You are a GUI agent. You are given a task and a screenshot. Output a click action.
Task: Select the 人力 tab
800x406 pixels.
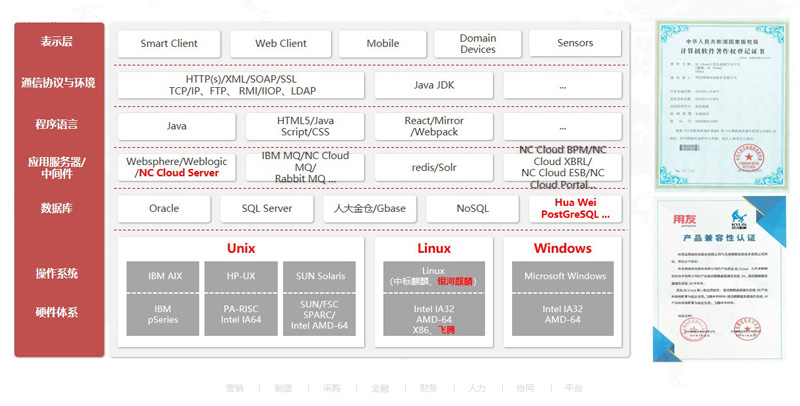coord(477,387)
